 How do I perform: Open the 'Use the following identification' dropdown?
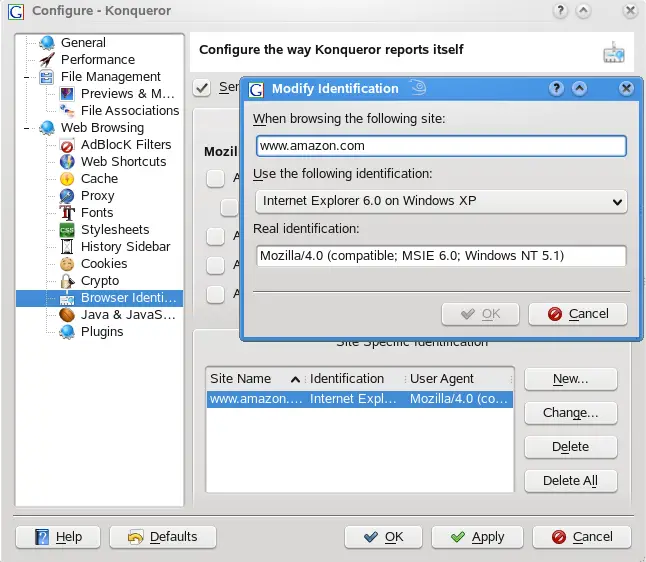[440, 202]
